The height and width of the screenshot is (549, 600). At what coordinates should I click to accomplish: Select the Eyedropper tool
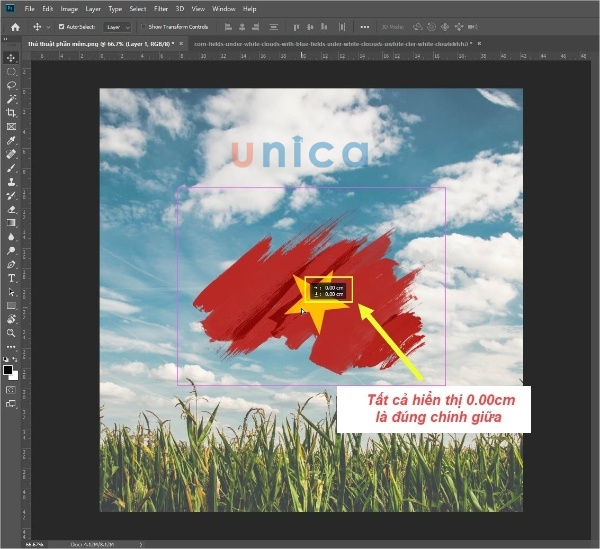(11, 140)
